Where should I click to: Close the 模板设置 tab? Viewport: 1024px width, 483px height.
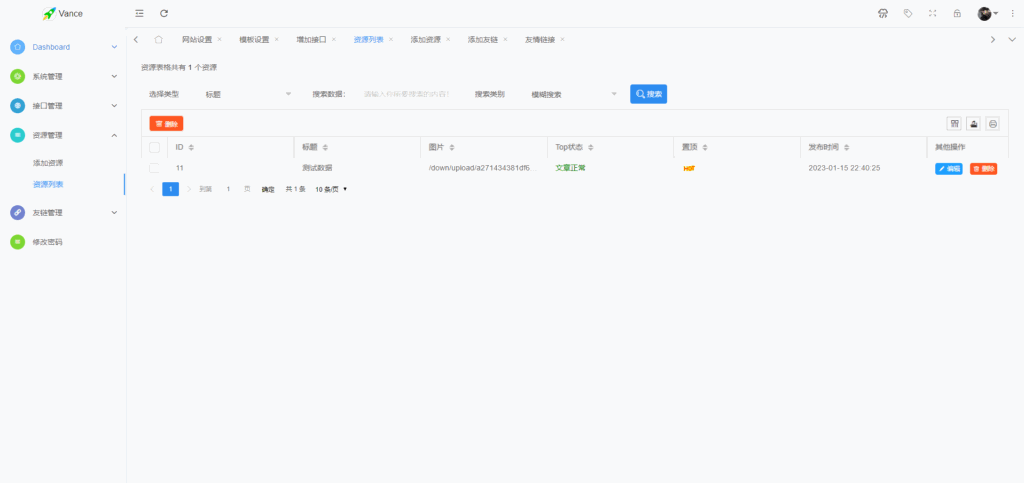[x=276, y=39]
